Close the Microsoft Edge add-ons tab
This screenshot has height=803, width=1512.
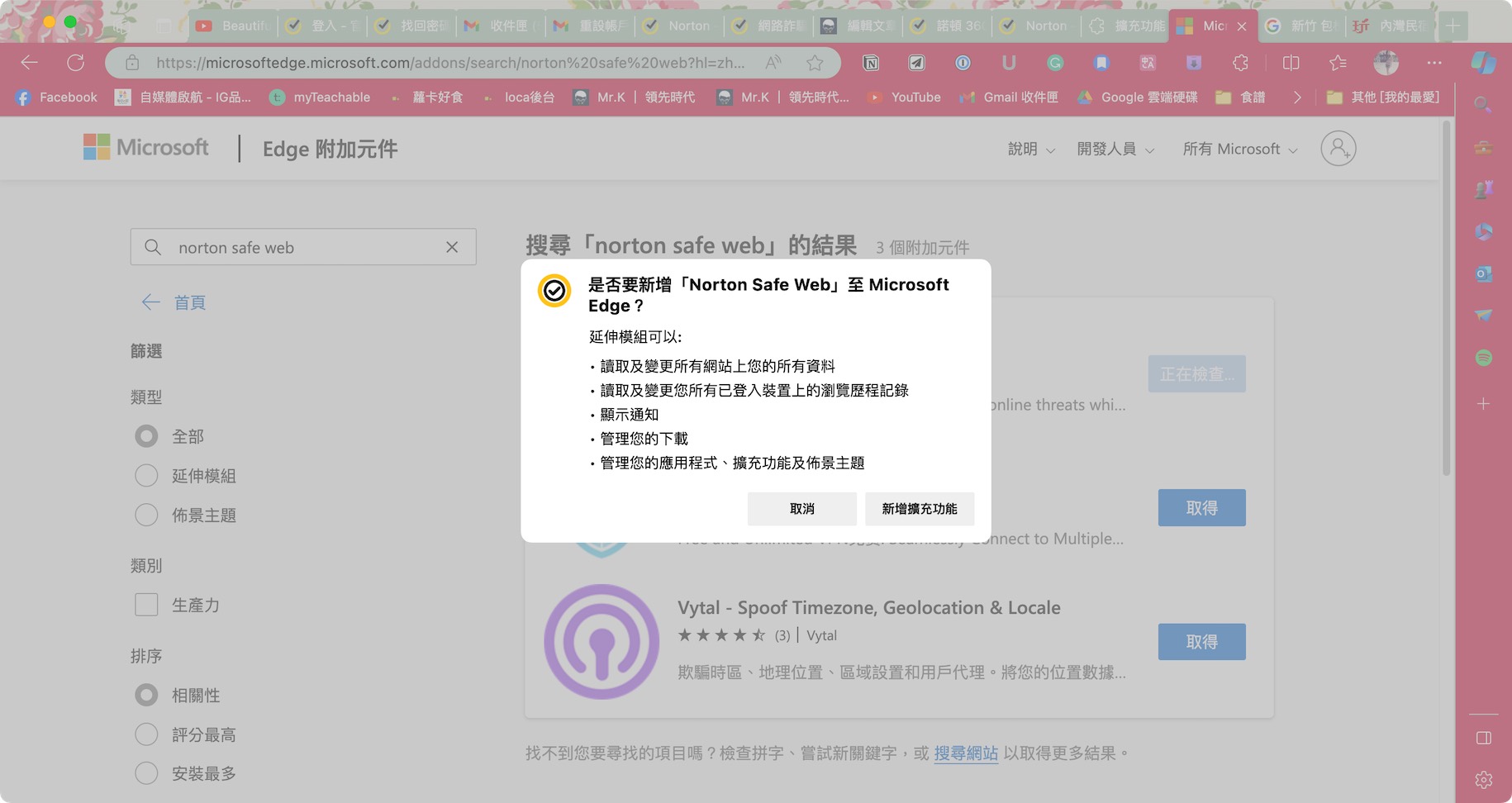(1242, 26)
